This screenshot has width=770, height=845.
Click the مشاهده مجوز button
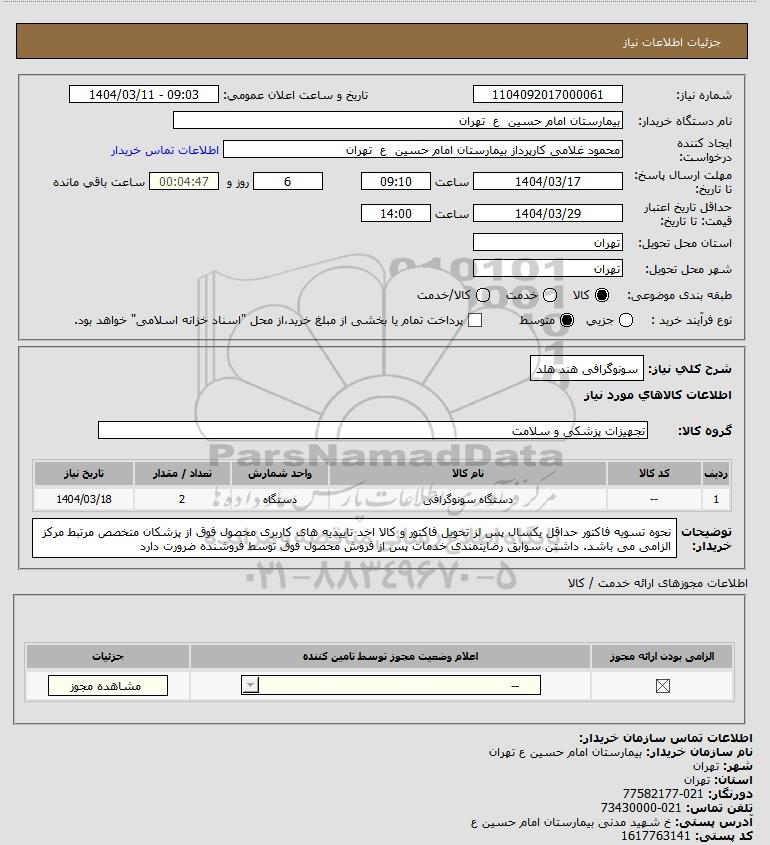[x=108, y=685]
